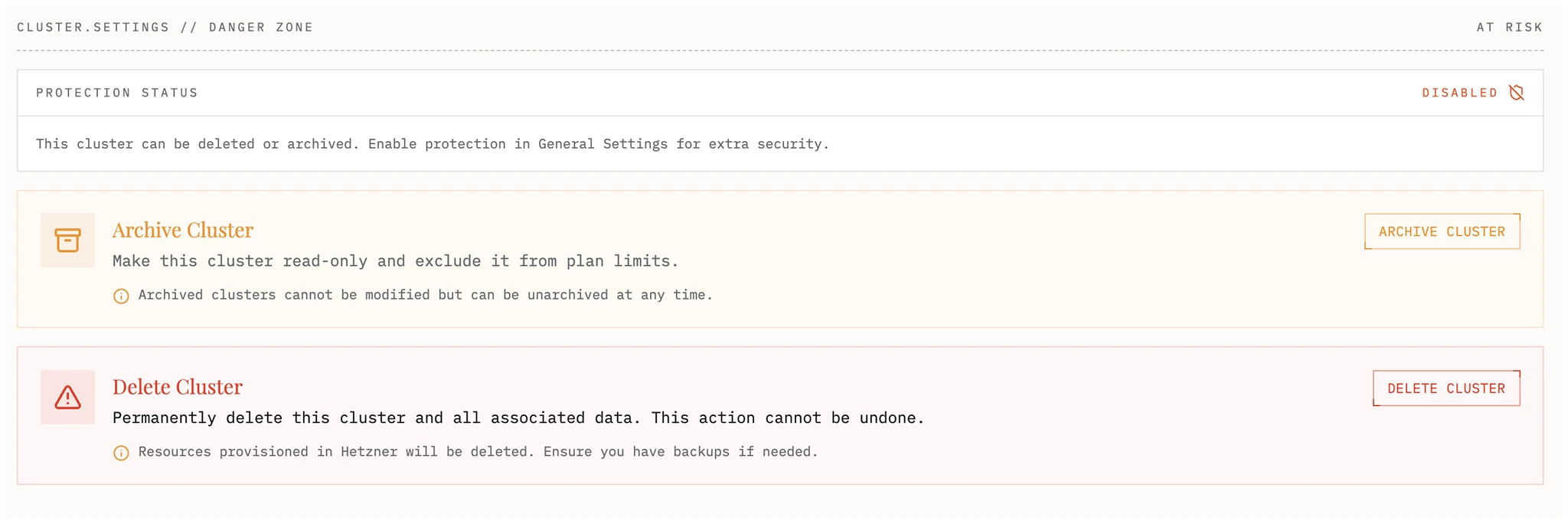The height and width of the screenshot is (524, 1568).
Task: Click the AT RISK status indicator
Action: pyautogui.click(x=1509, y=28)
